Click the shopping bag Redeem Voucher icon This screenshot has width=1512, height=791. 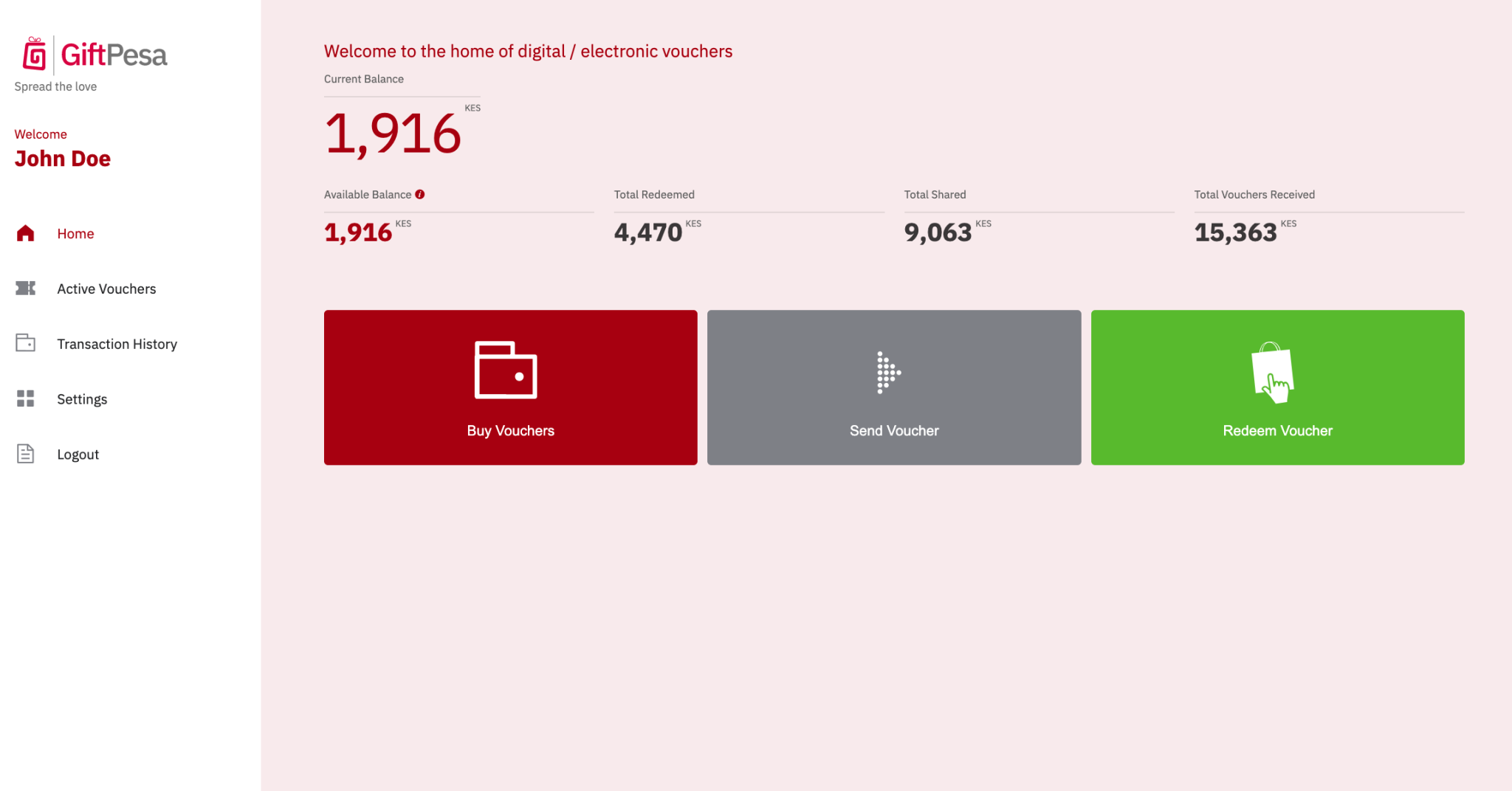[1274, 373]
